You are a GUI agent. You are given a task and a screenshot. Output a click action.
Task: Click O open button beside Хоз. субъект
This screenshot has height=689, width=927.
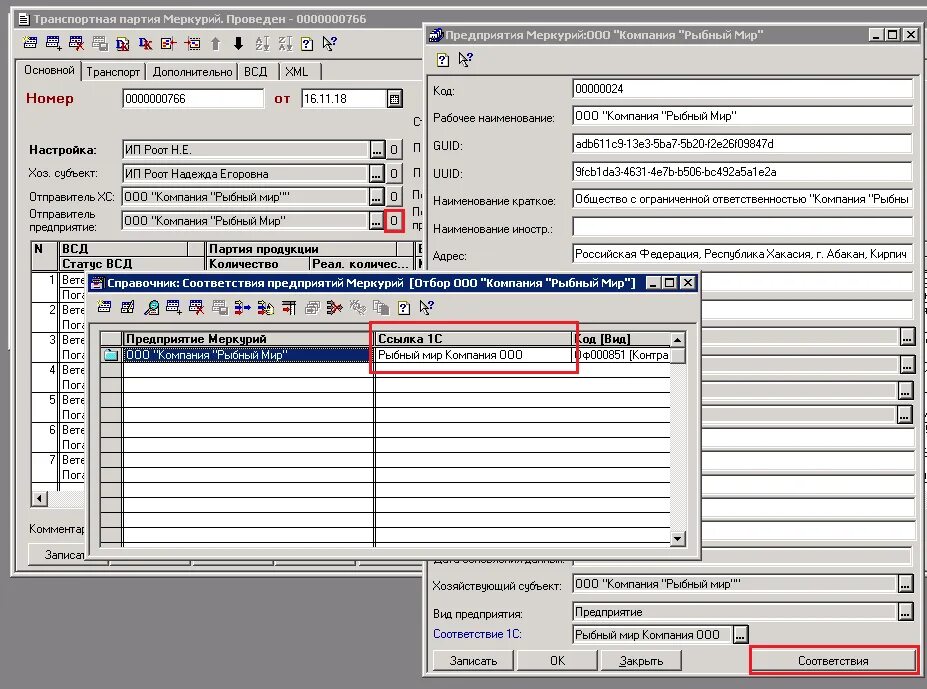tap(394, 174)
